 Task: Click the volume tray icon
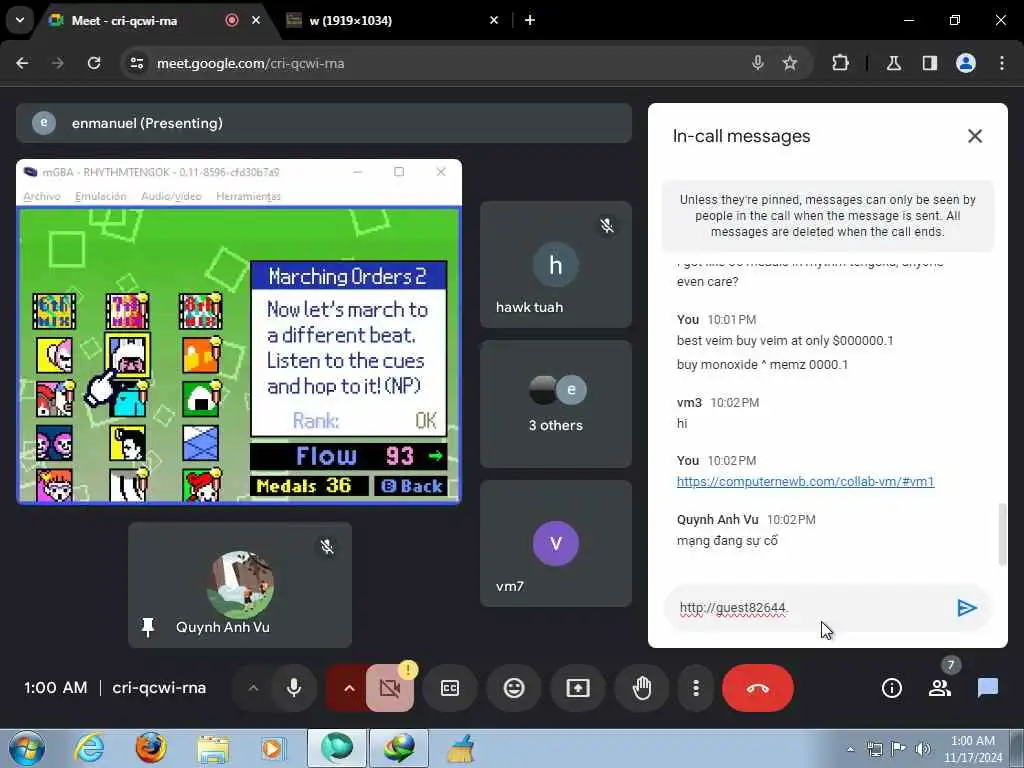point(923,749)
